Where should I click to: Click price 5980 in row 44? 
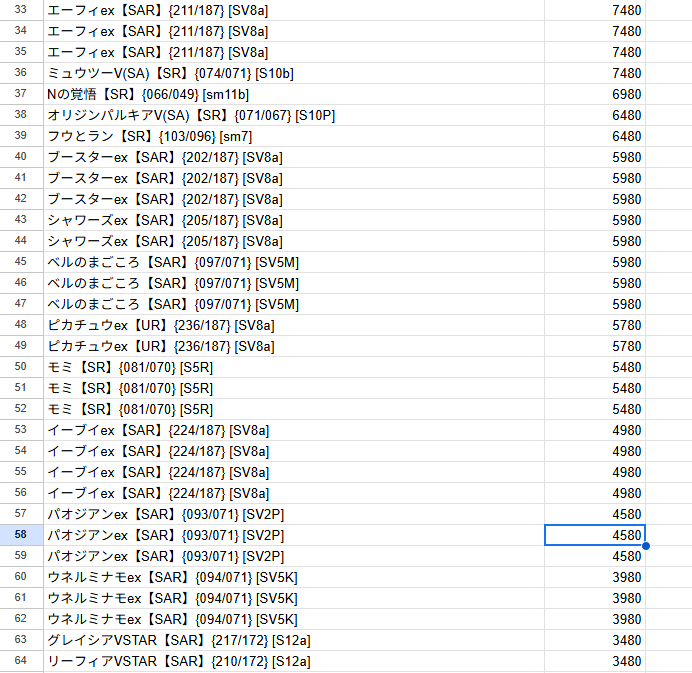coord(595,241)
